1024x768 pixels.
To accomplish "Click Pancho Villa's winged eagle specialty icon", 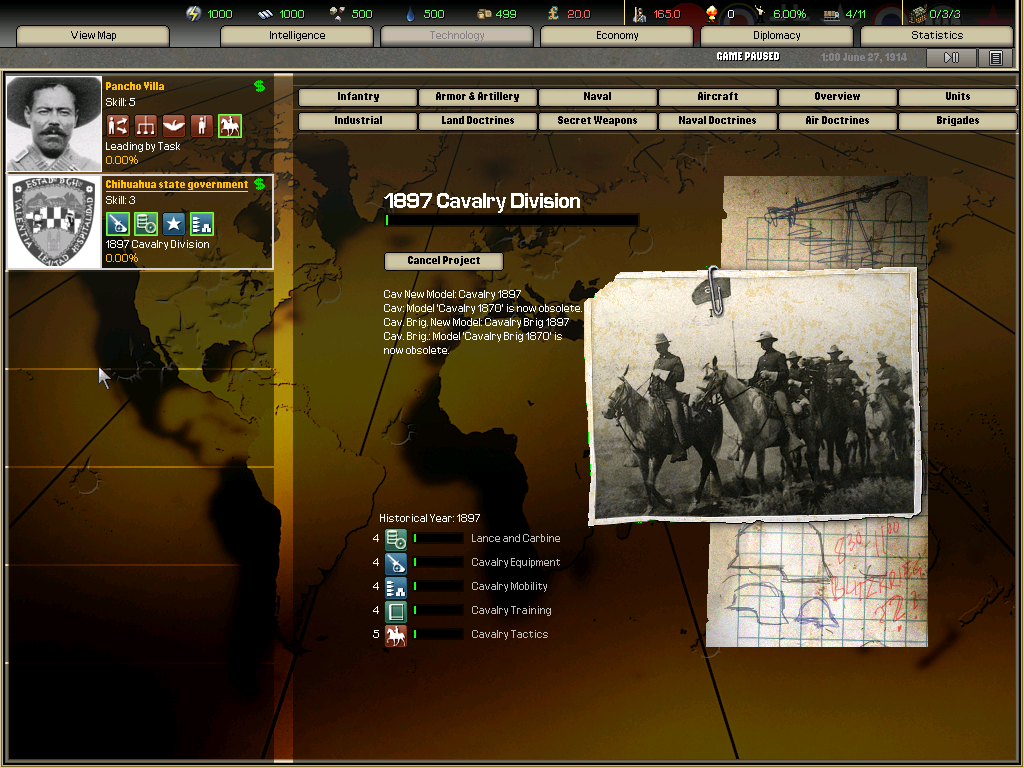I will (x=174, y=125).
